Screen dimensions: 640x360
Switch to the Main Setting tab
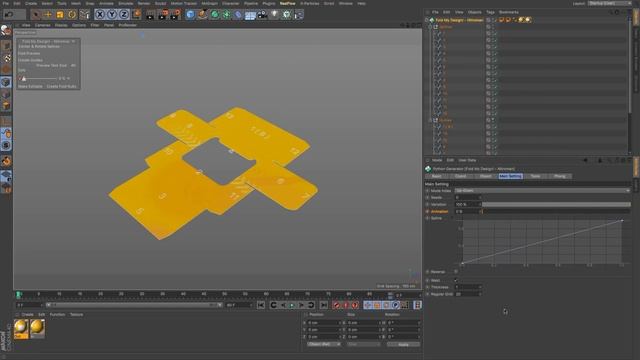510,176
